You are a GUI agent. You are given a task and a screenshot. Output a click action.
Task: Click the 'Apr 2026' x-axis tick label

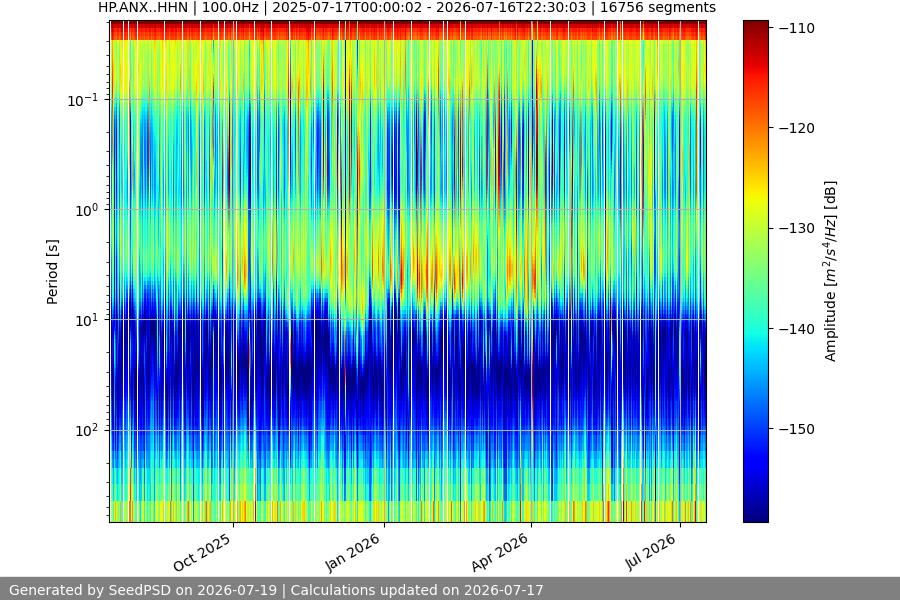tap(499, 552)
